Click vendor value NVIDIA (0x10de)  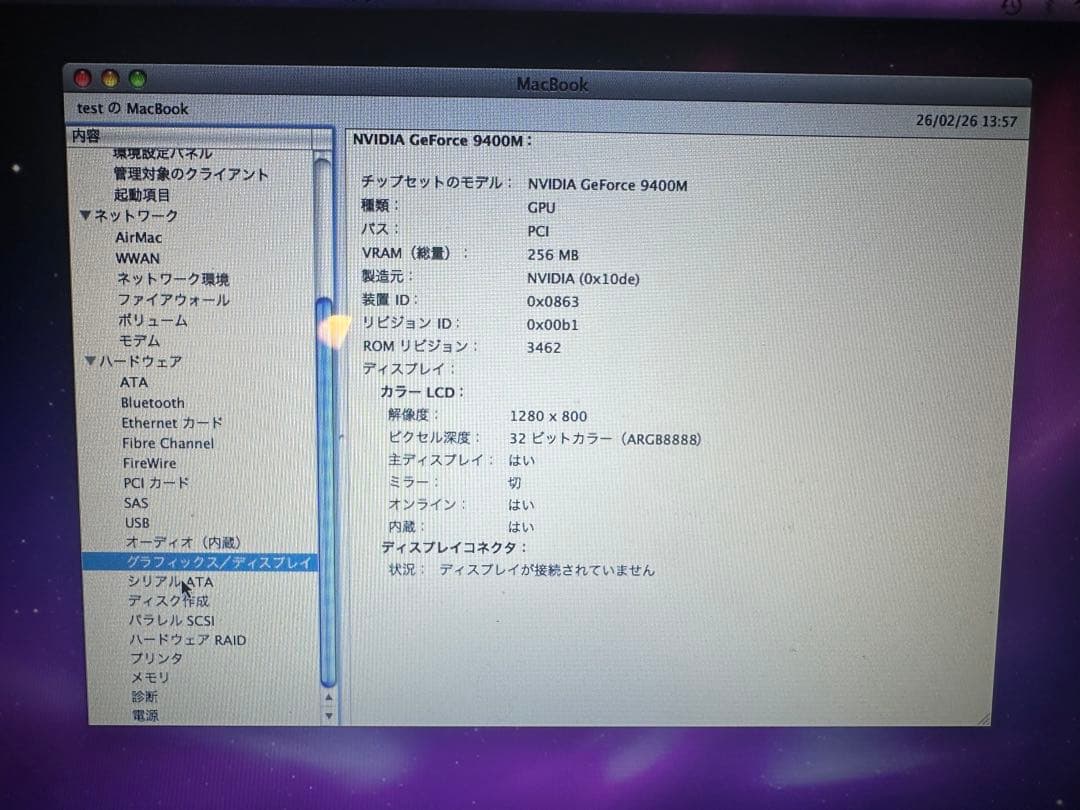point(583,279)
